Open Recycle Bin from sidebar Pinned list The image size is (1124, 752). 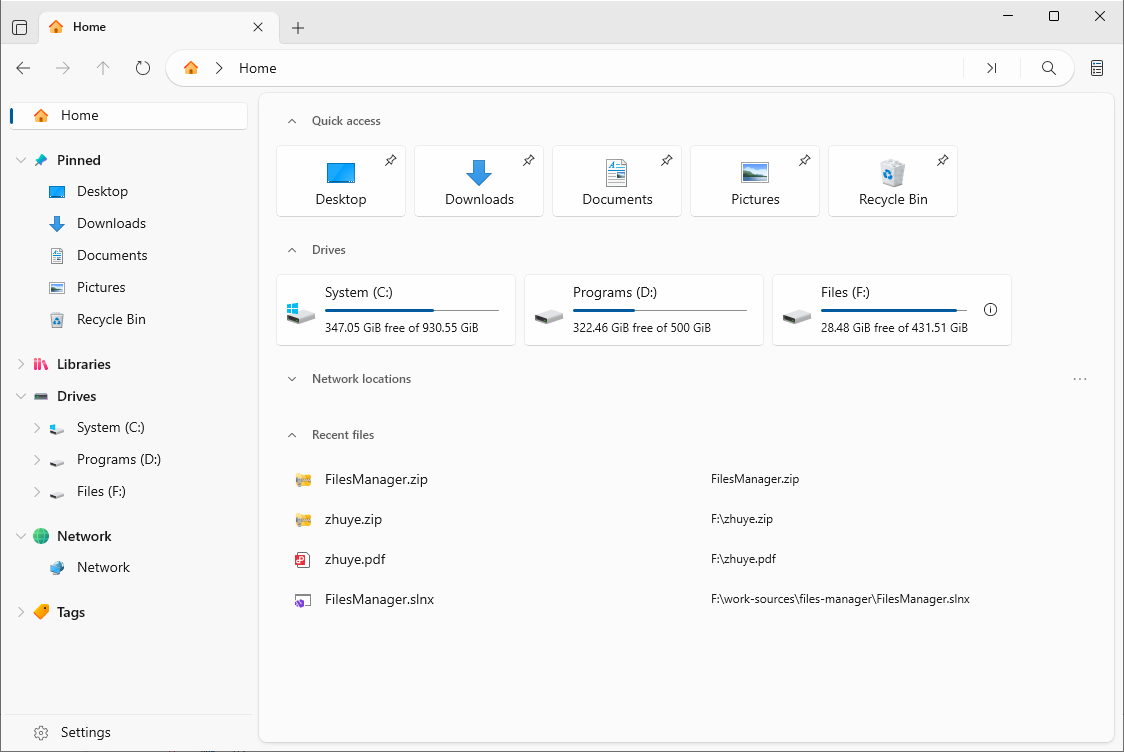[x=111, y=320]
